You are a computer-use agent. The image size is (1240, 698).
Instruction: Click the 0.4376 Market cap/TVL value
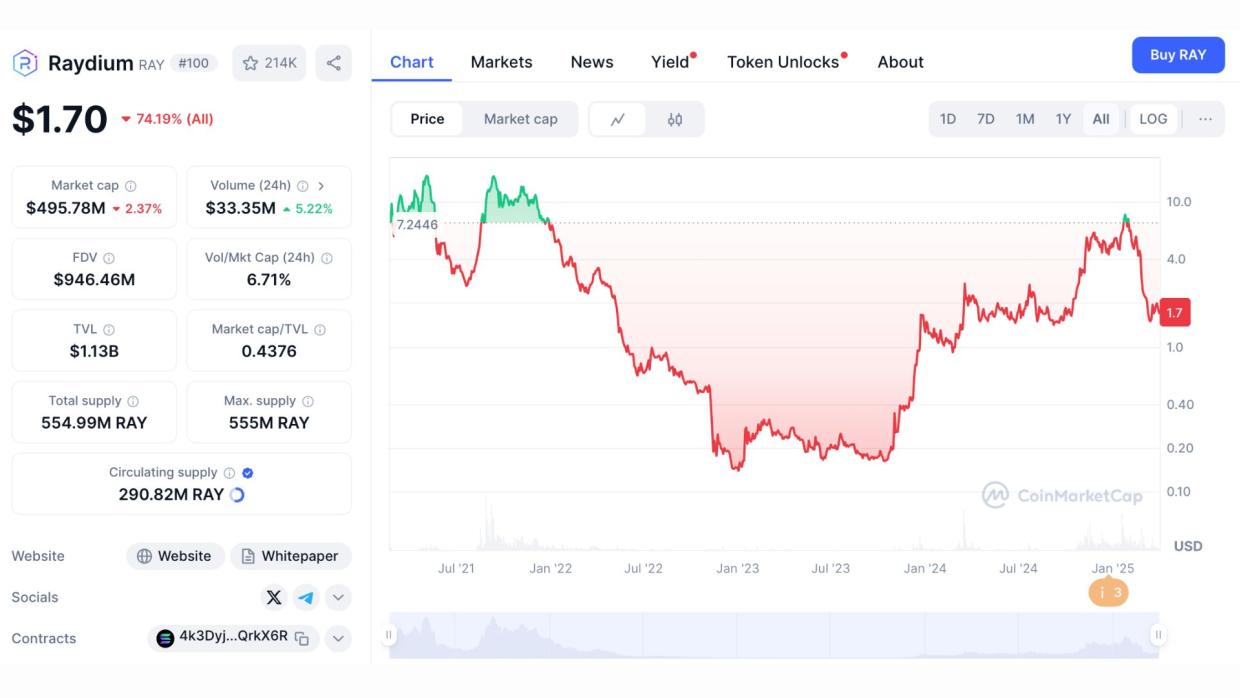pyautogui.click(x=269, y=352)
